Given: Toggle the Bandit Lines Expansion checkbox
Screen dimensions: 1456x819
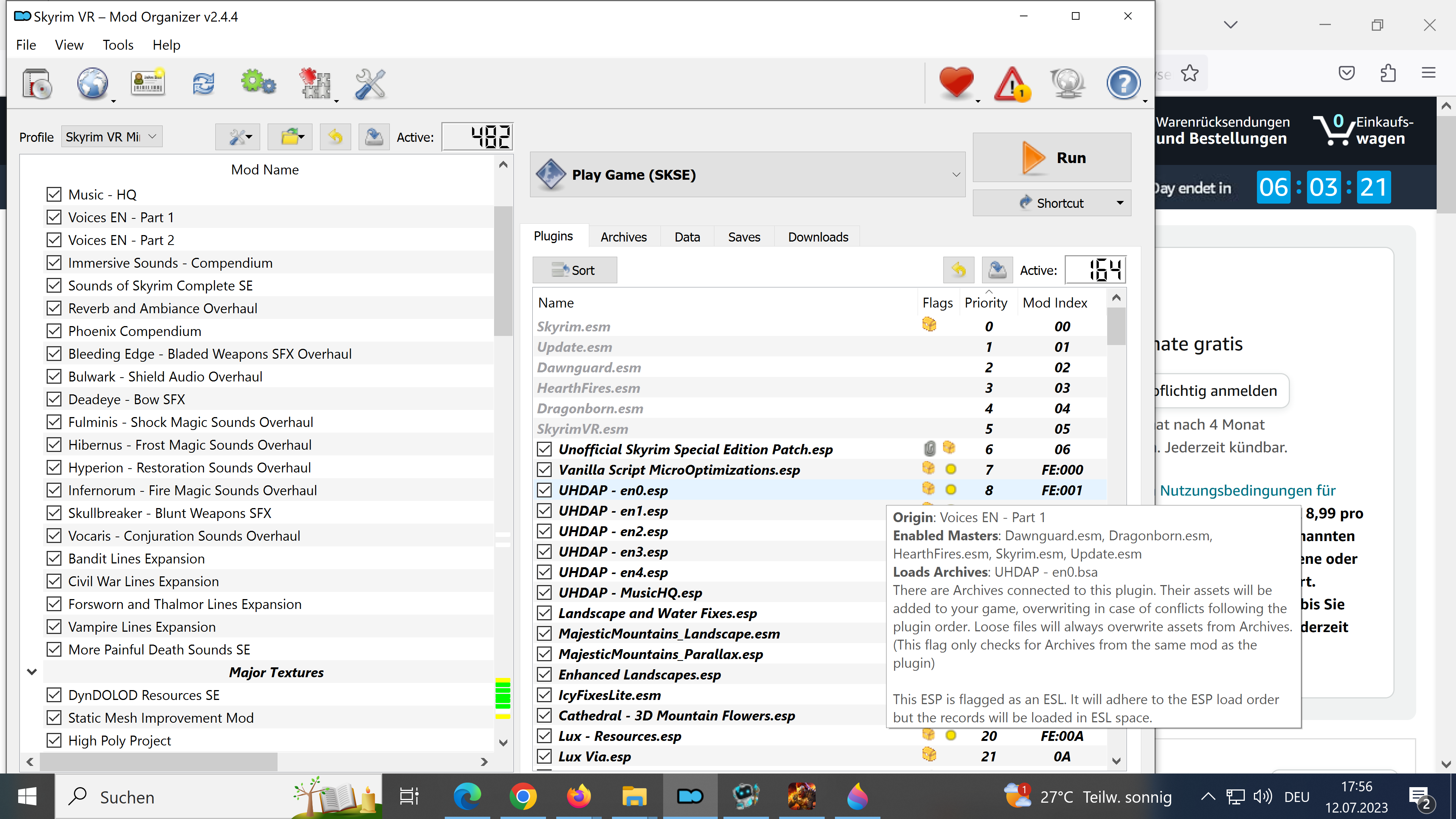Looking at the screenshot, I should click(x=54, y=559).
